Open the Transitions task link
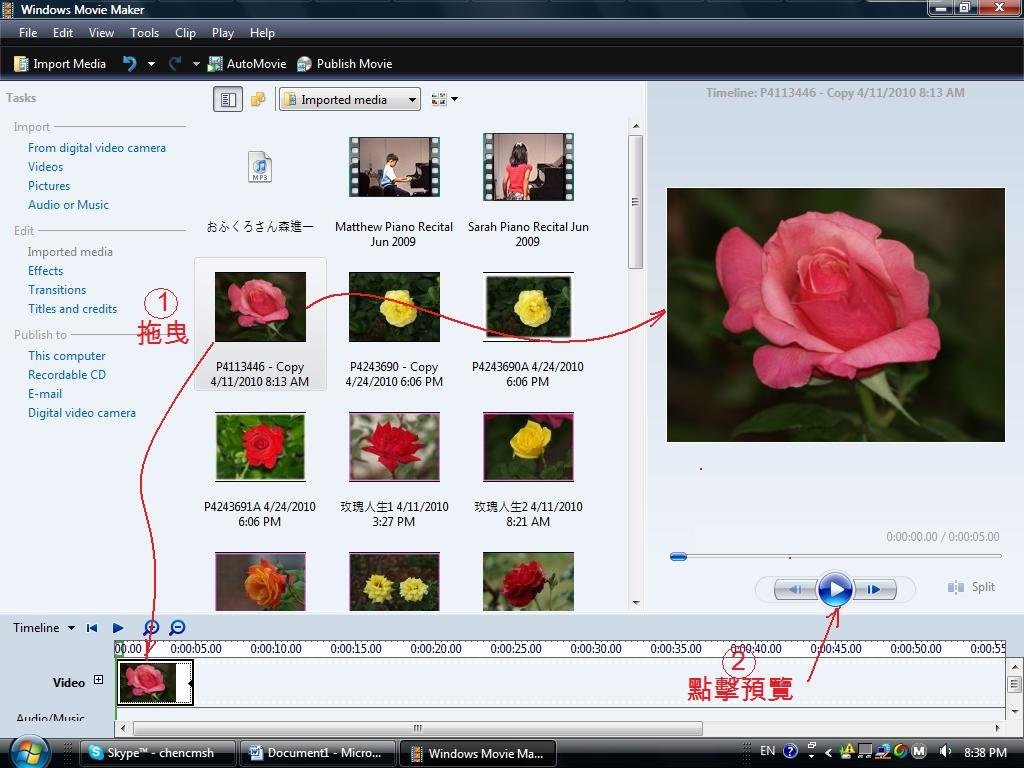The width and height of the screenshot is (1024, 768). click(x=57, y=289)
